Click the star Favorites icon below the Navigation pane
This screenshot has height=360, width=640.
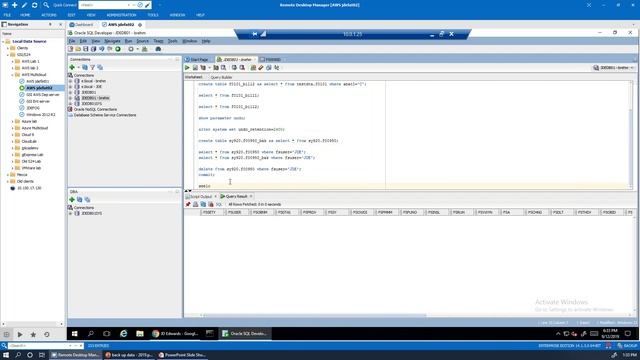click(x=33, y=334)
